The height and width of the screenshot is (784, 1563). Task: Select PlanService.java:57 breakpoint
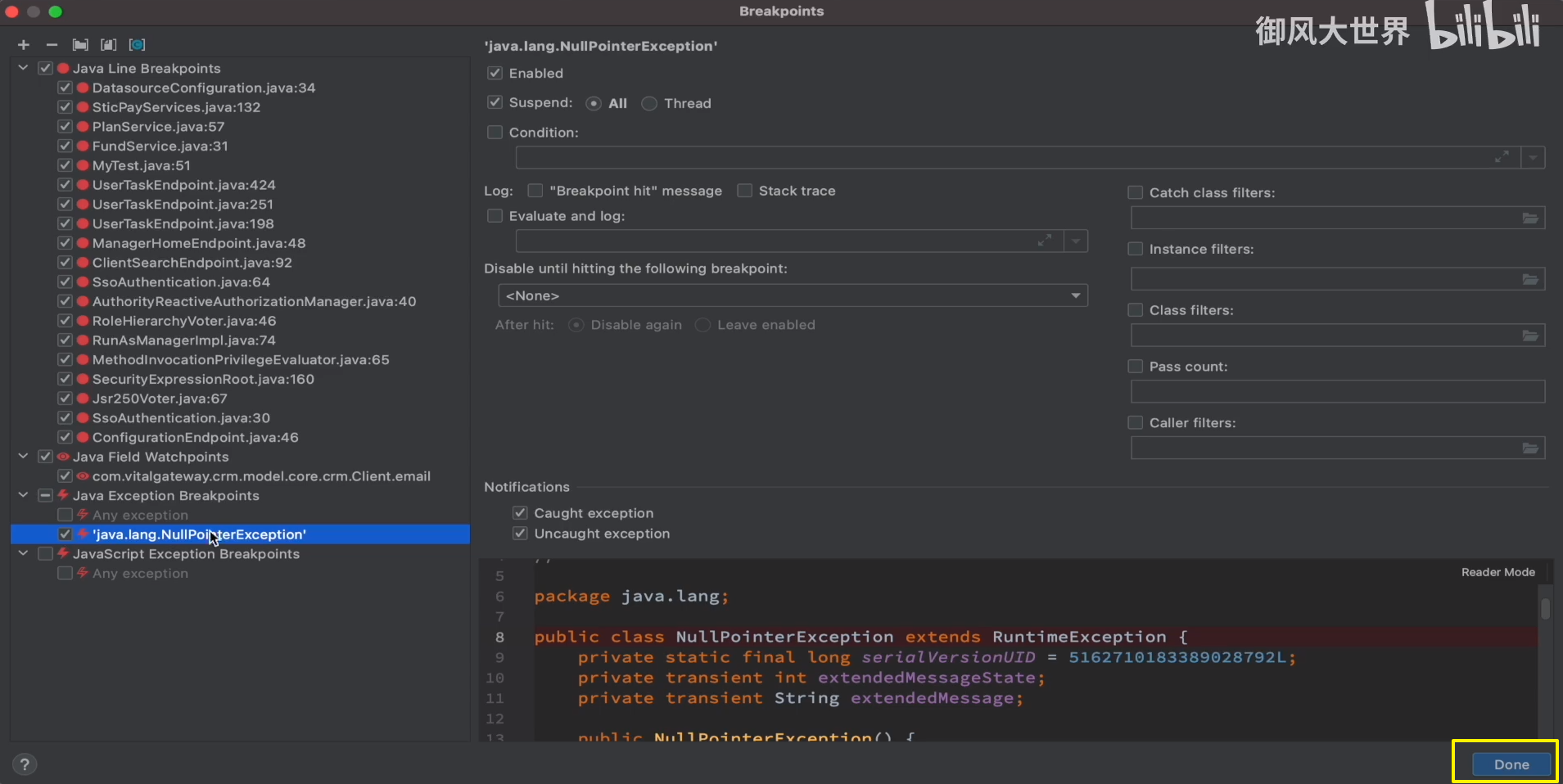coord(158,127)
